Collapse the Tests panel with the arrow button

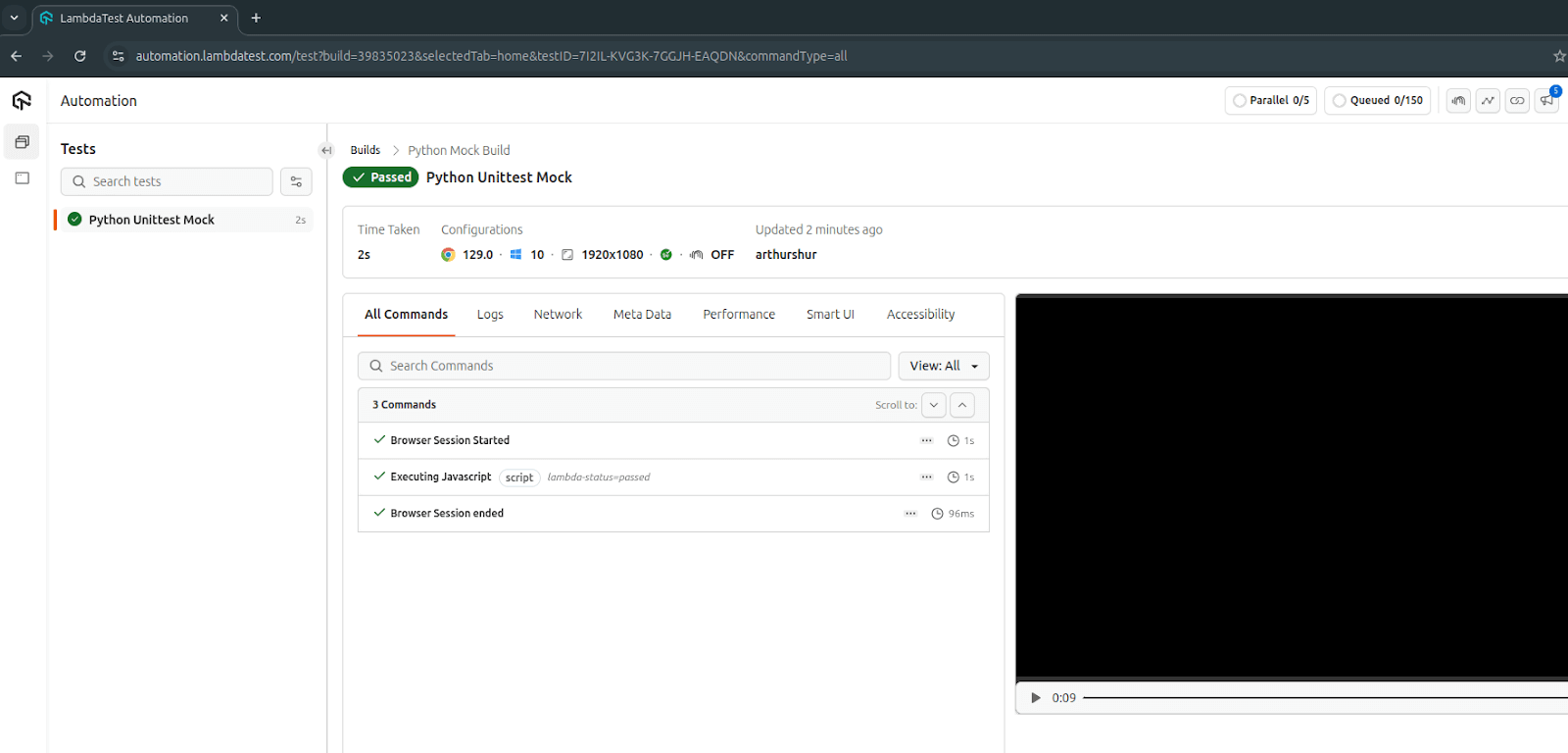pos(326,150)
